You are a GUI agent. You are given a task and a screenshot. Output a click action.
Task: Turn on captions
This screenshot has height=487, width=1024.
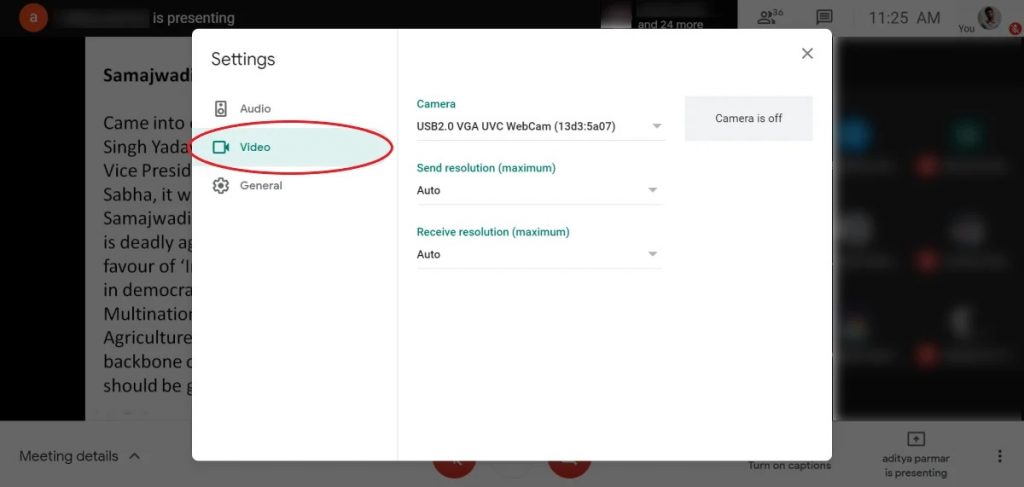[x=789, y=465]
